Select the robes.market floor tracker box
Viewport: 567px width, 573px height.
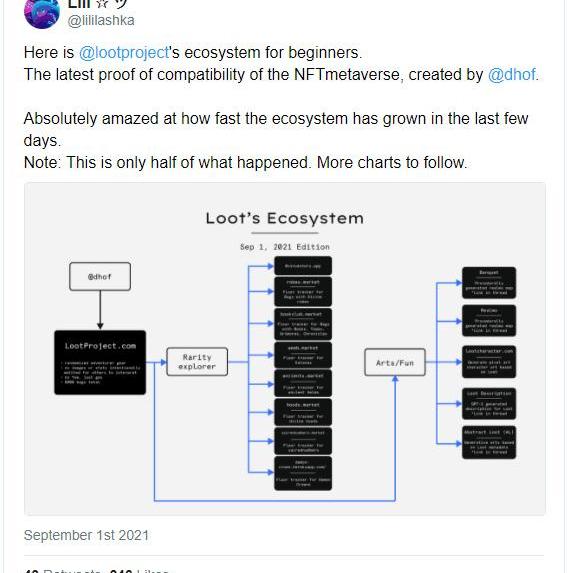tap(303, 292)
